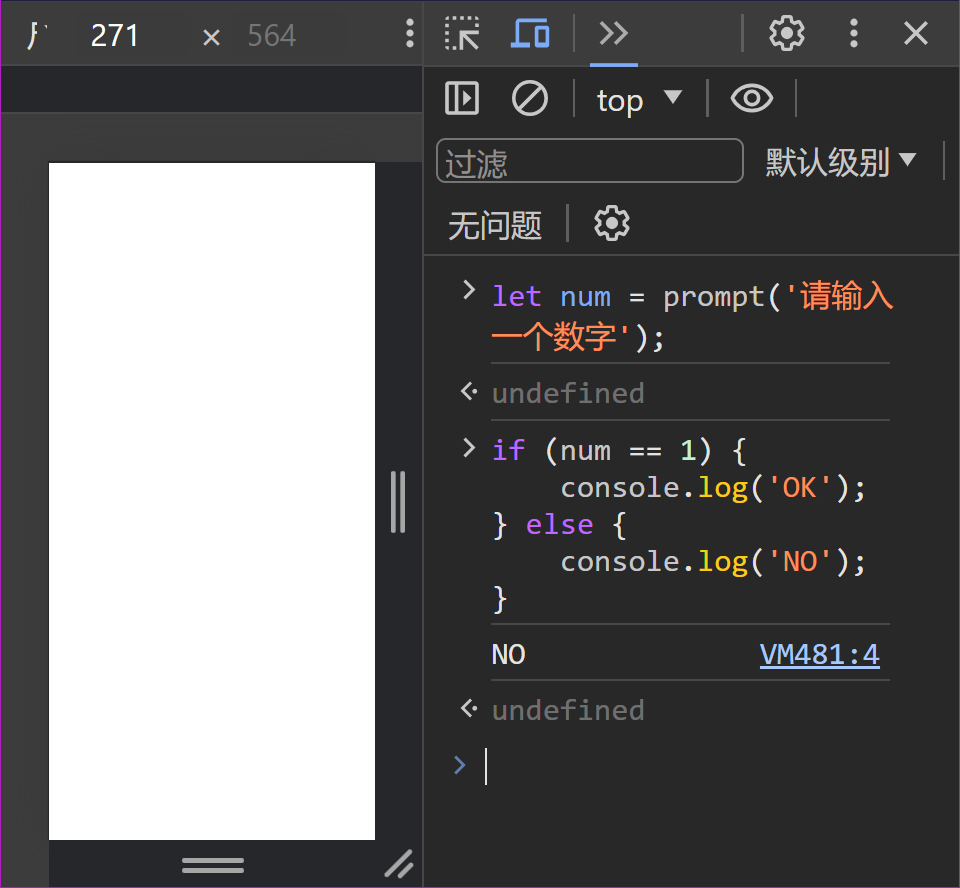Open console settings gear beside 无问题
The height and width of the screenshot is (888, 960).
coord(612,224)
